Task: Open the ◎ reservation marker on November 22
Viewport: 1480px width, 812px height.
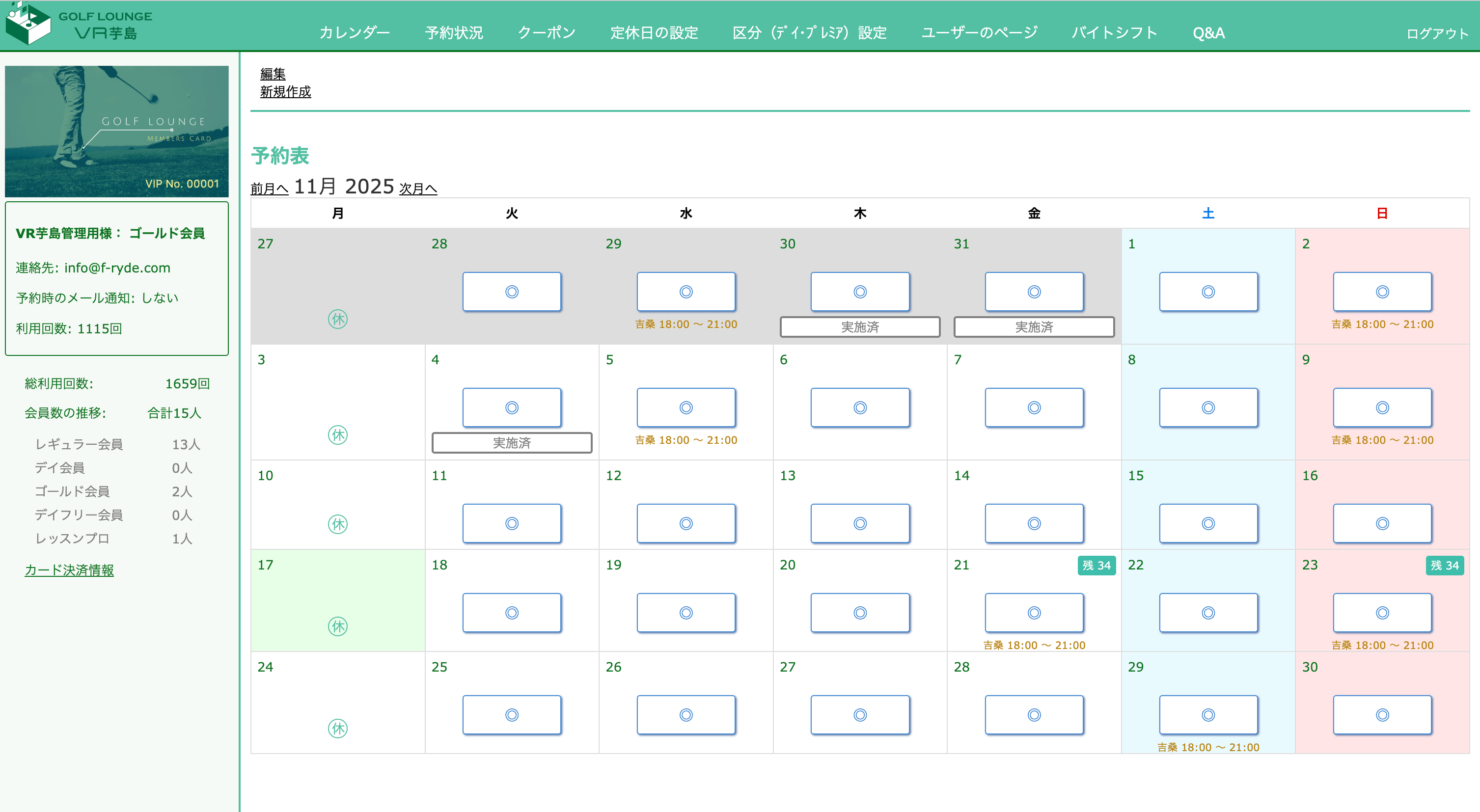Action: point(1208,612)
